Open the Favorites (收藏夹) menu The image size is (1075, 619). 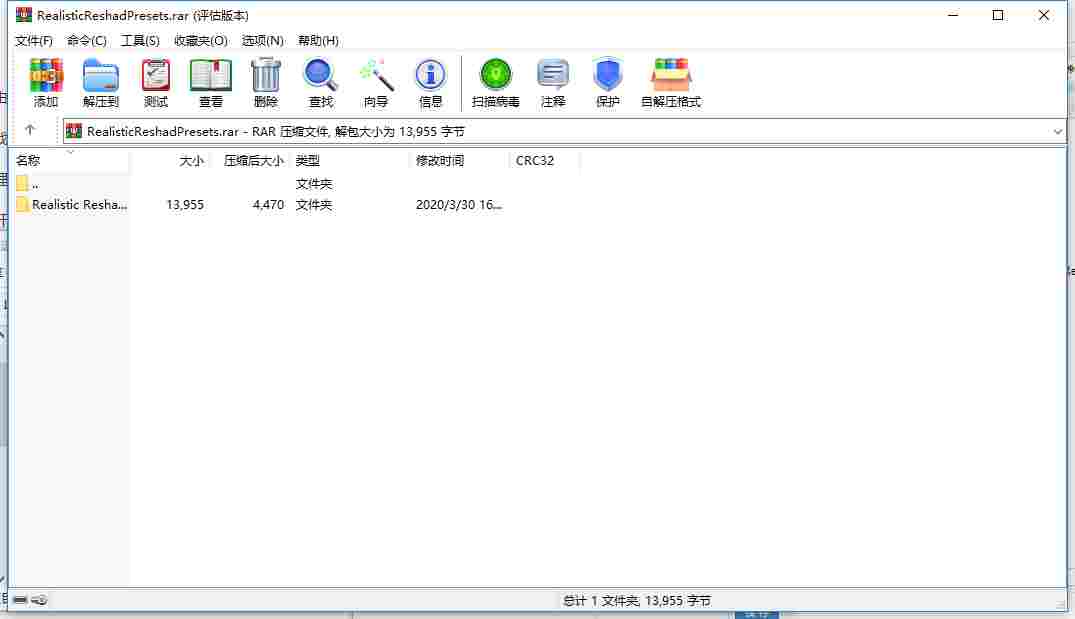(201, 40)
